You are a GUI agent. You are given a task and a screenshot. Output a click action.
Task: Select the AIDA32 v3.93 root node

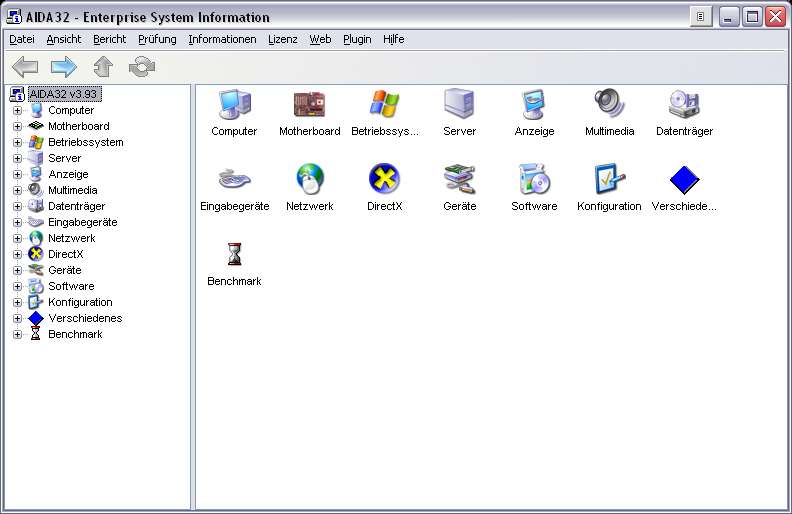pyautogui.click(x=64, y=94)
